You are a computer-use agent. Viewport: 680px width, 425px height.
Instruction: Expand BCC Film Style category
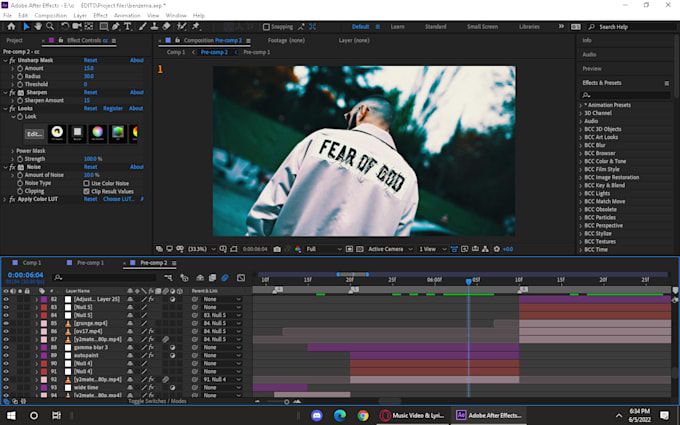tap(581, 169)
